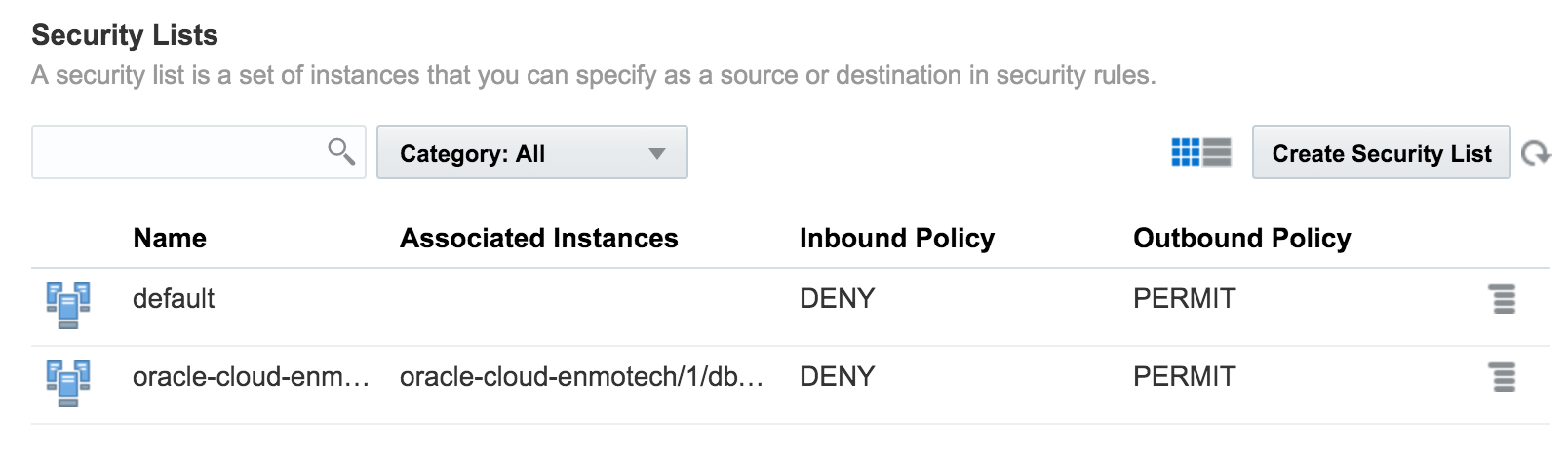Viewport: 1568px width, 452px height.
Task: Click DENY inbound policy of default
Action: pyautogui.click(x=837, y=298)
